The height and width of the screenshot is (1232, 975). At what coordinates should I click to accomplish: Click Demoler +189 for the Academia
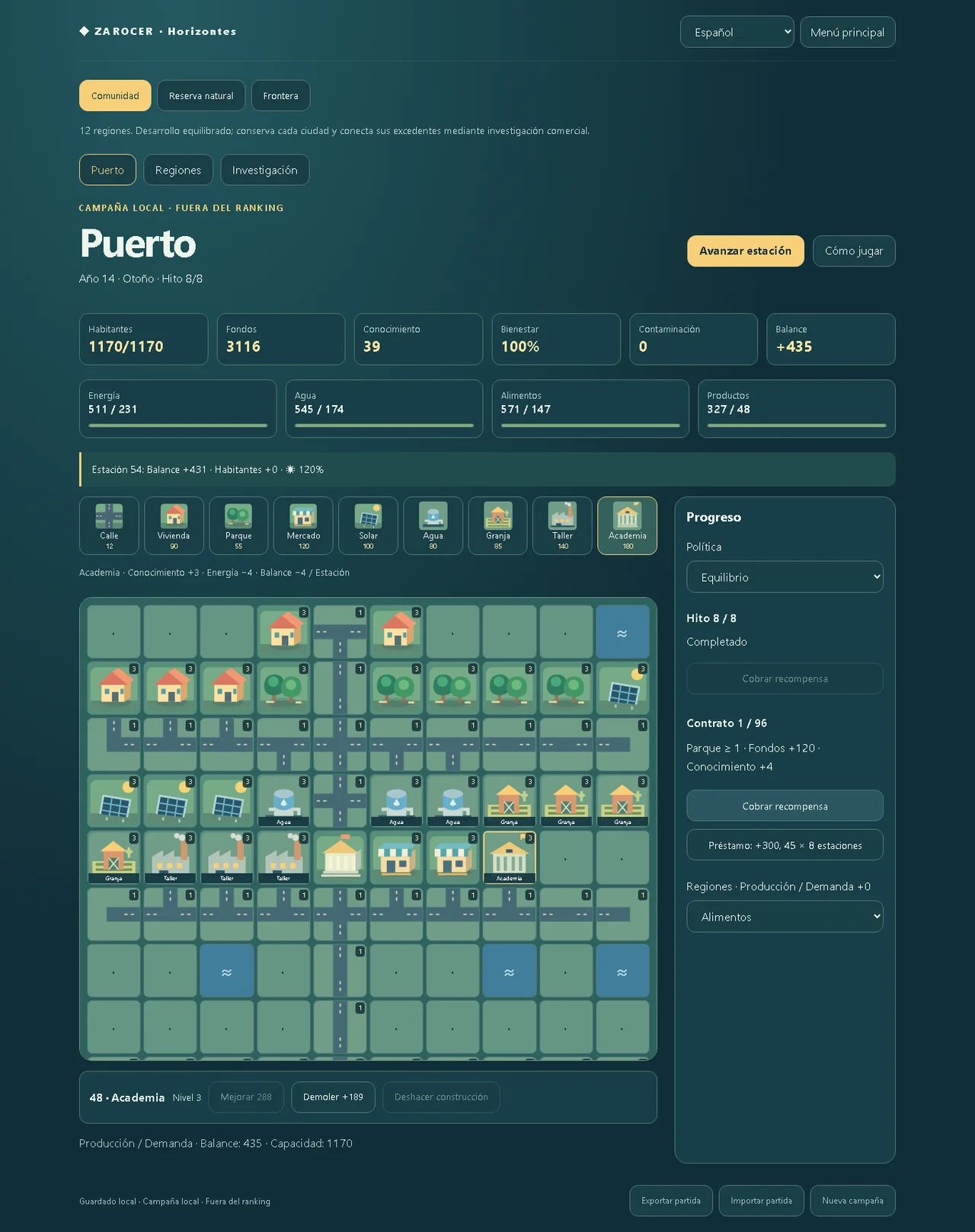click(x=333, y=1097)
